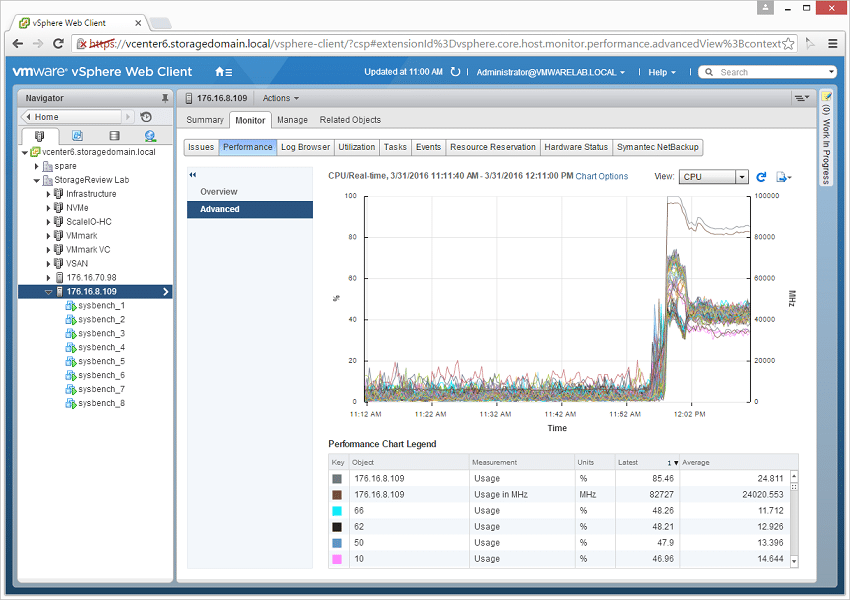Image resolution: width=850 pixels, height=600 pixels.
Task: Select the Issues sub-tab
Action: tap(201, 147)
